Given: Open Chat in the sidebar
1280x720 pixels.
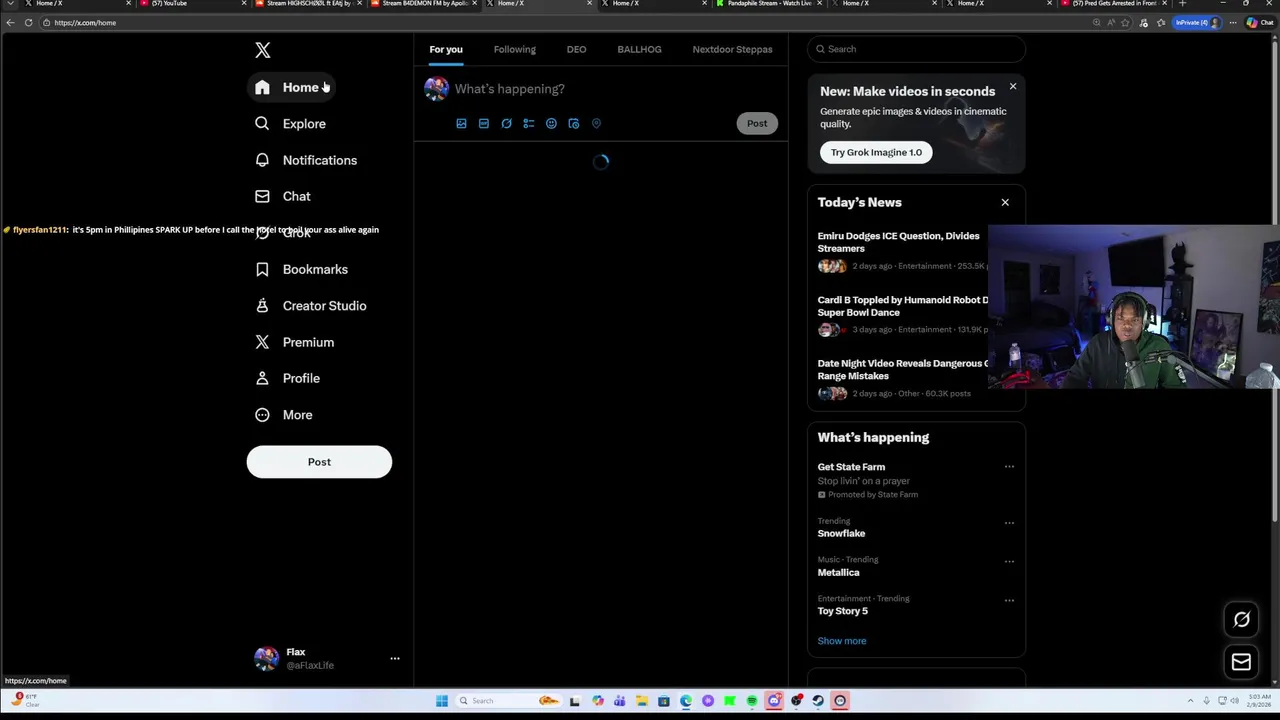Looking at the screenshot, I should click(x=283, y=196).
